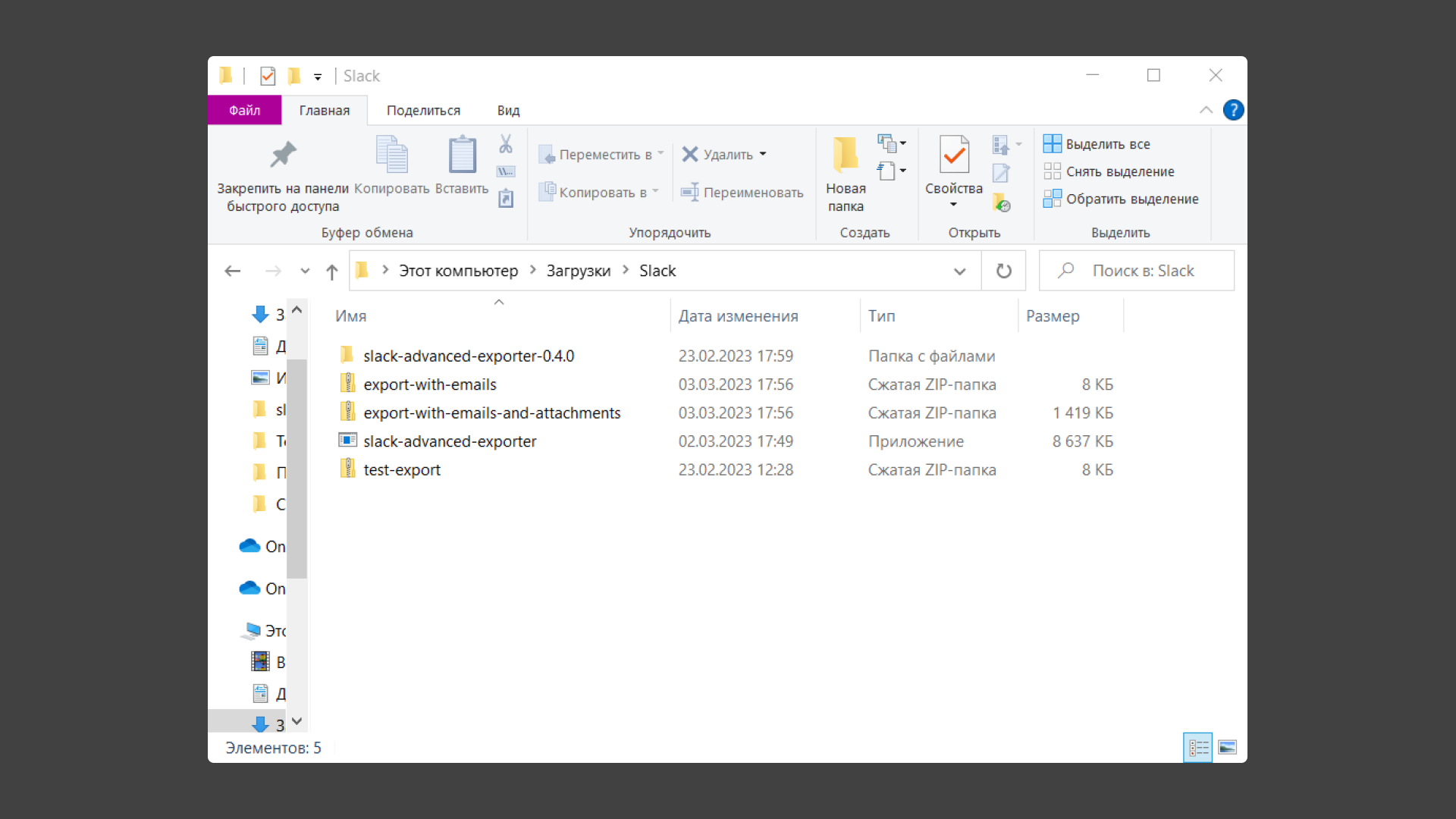Open Properties via the checkmark icon
1456x819 pixels.
pos(954,155)
